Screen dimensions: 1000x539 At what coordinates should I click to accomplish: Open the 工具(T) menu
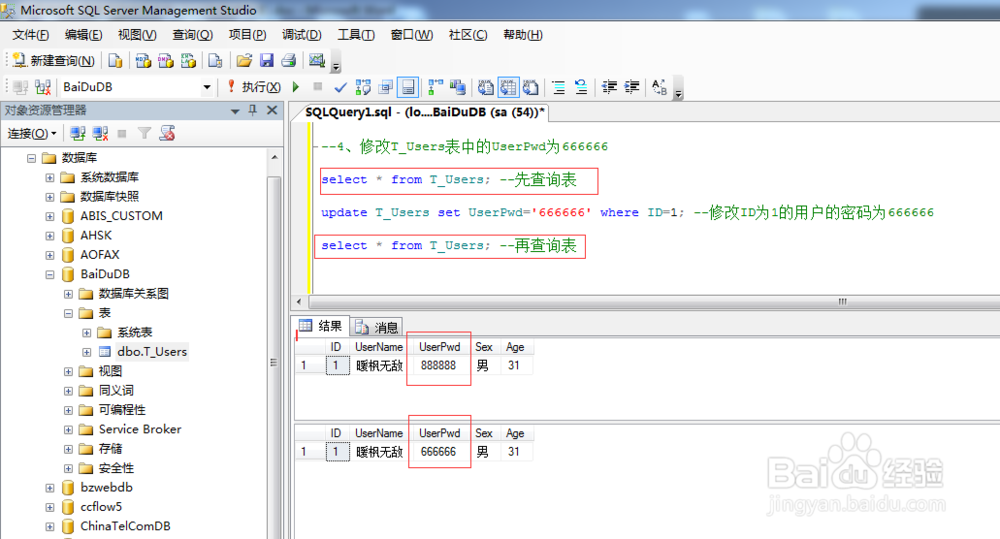[x=356, y=35]
